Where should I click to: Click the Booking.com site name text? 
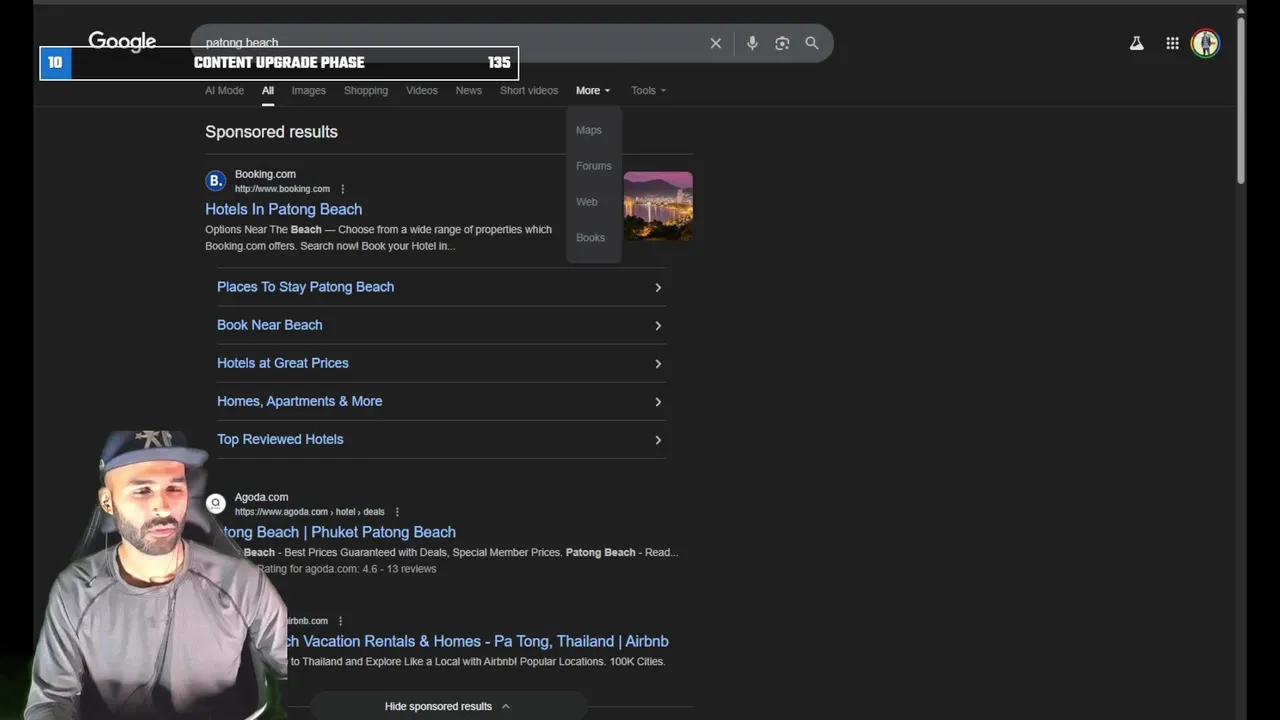(x=265, y=174)
